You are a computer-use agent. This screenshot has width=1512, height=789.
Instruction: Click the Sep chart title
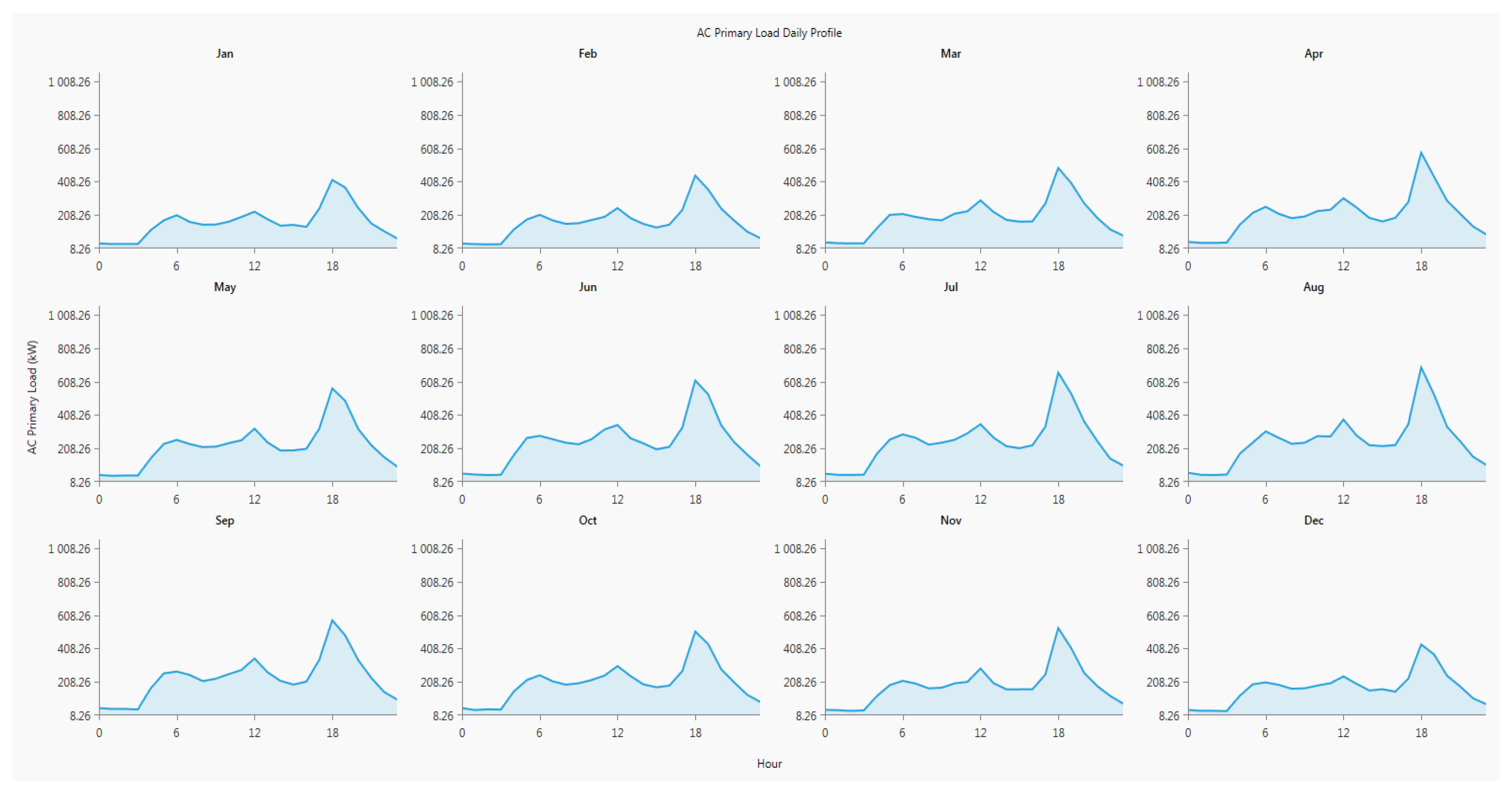224,520
